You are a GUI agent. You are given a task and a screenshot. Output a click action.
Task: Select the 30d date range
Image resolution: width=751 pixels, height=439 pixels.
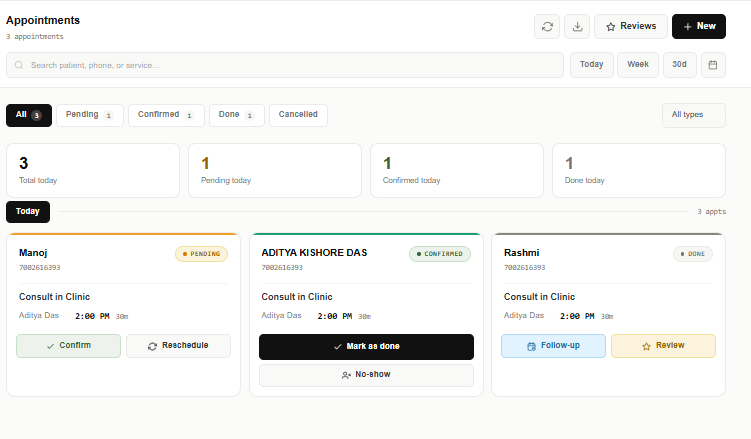[x=679, y=65]
